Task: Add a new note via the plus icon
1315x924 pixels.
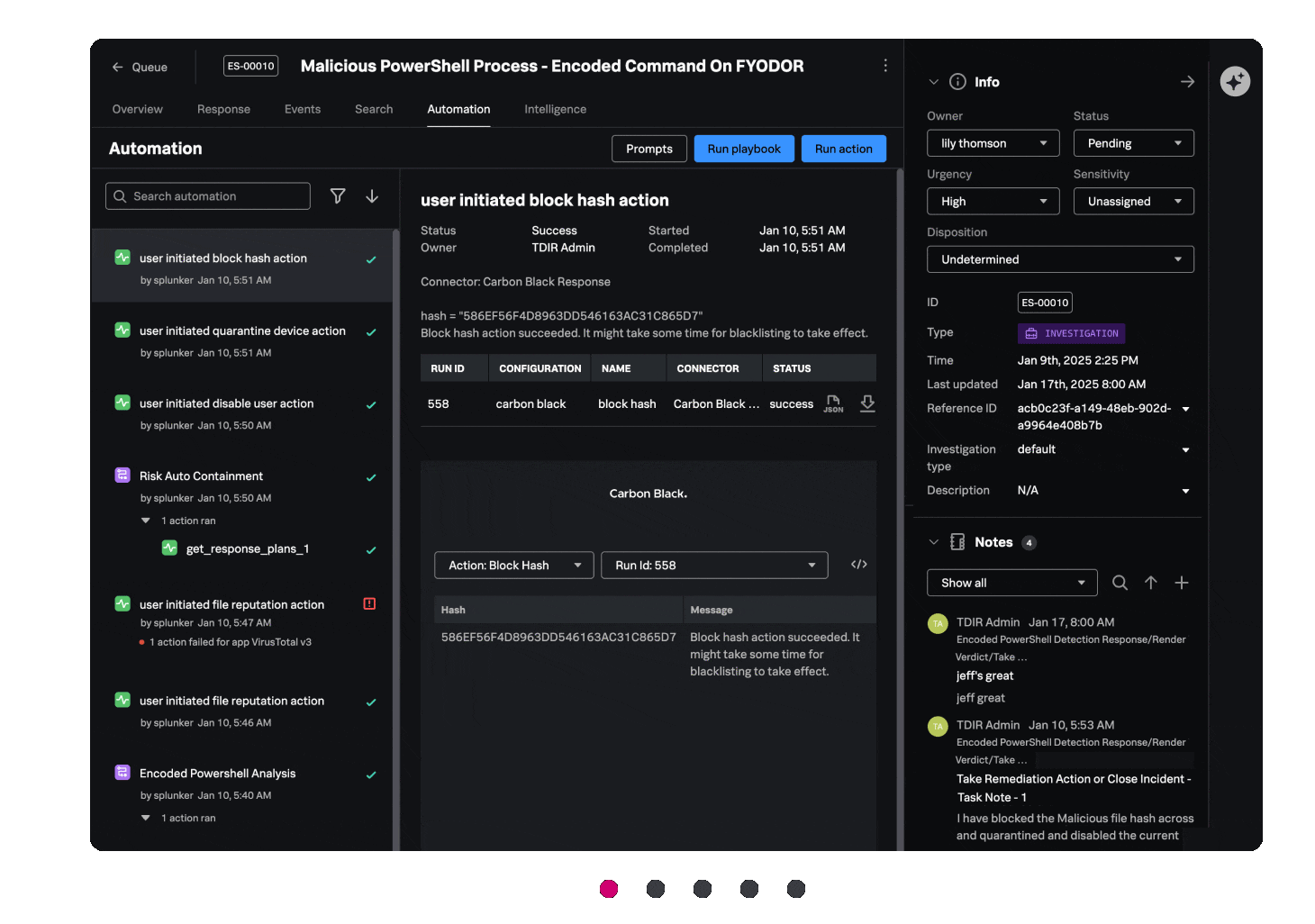Action: coord(1182,583)
